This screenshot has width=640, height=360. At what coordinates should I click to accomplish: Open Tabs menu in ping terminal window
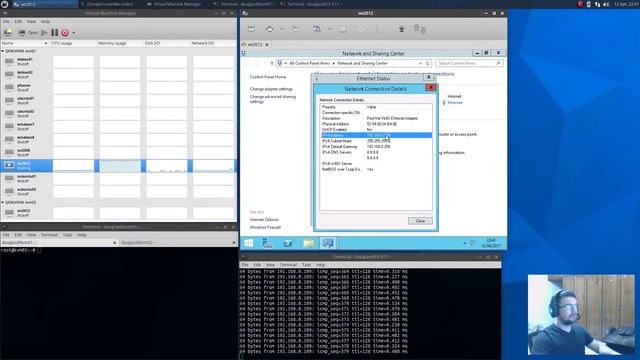tap(307, 265)
